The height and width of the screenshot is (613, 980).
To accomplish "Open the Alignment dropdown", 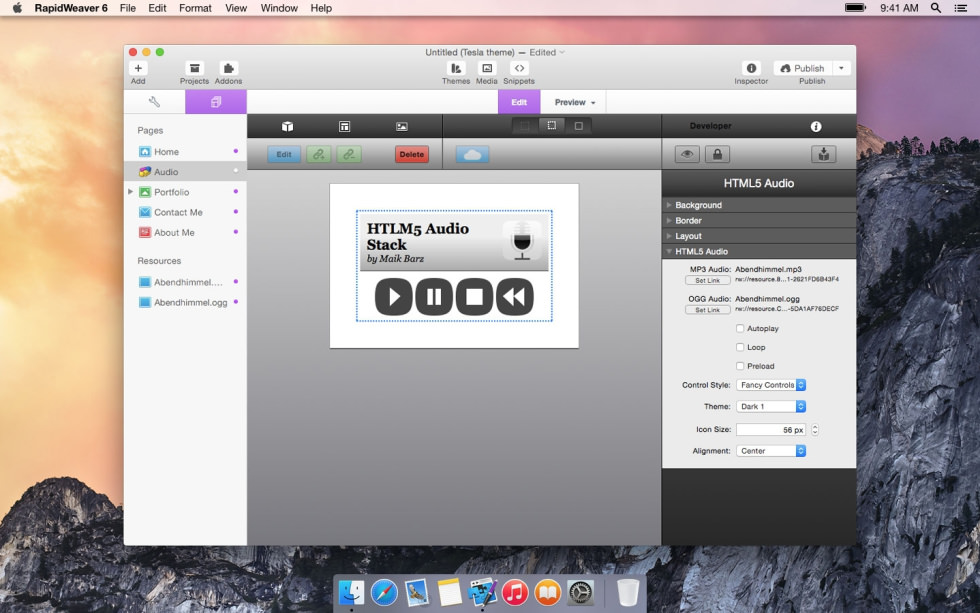I will pyautogui.click(x=771, y=451).
